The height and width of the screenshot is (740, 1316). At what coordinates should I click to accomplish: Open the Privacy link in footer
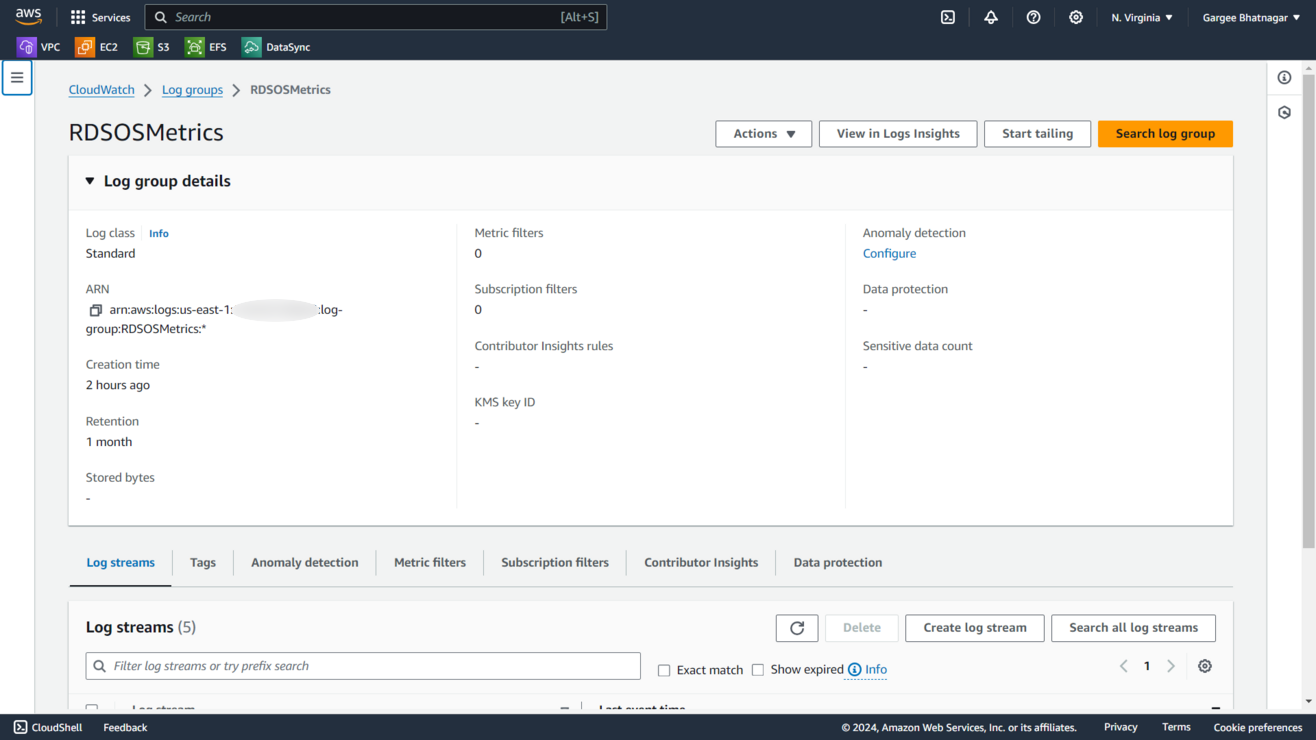[1121, 728]
